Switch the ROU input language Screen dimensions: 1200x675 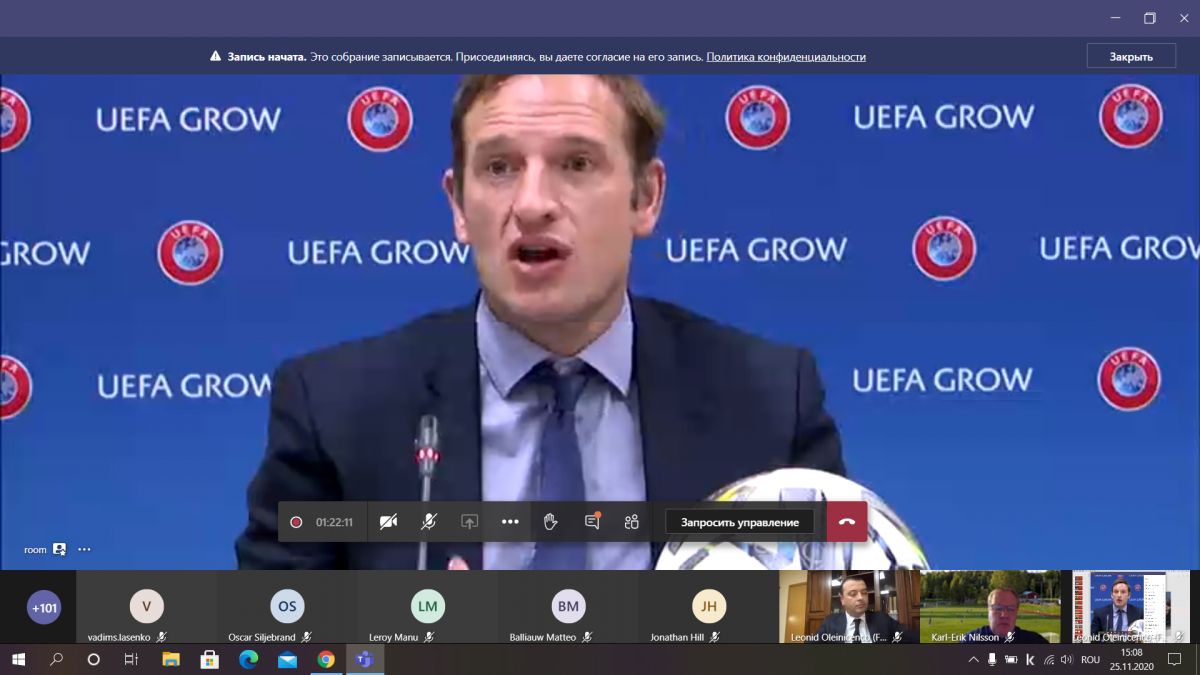click(x=1090, y=659)
